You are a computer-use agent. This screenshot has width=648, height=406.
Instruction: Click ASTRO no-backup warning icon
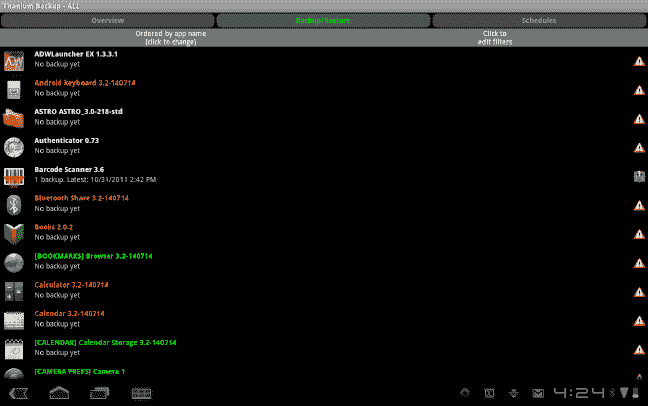639,119
